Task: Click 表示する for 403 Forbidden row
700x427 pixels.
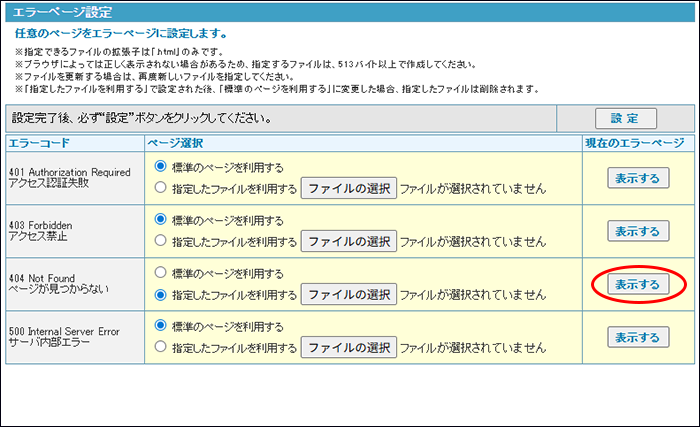Action: pyautogui.click(x=638, y=231)
